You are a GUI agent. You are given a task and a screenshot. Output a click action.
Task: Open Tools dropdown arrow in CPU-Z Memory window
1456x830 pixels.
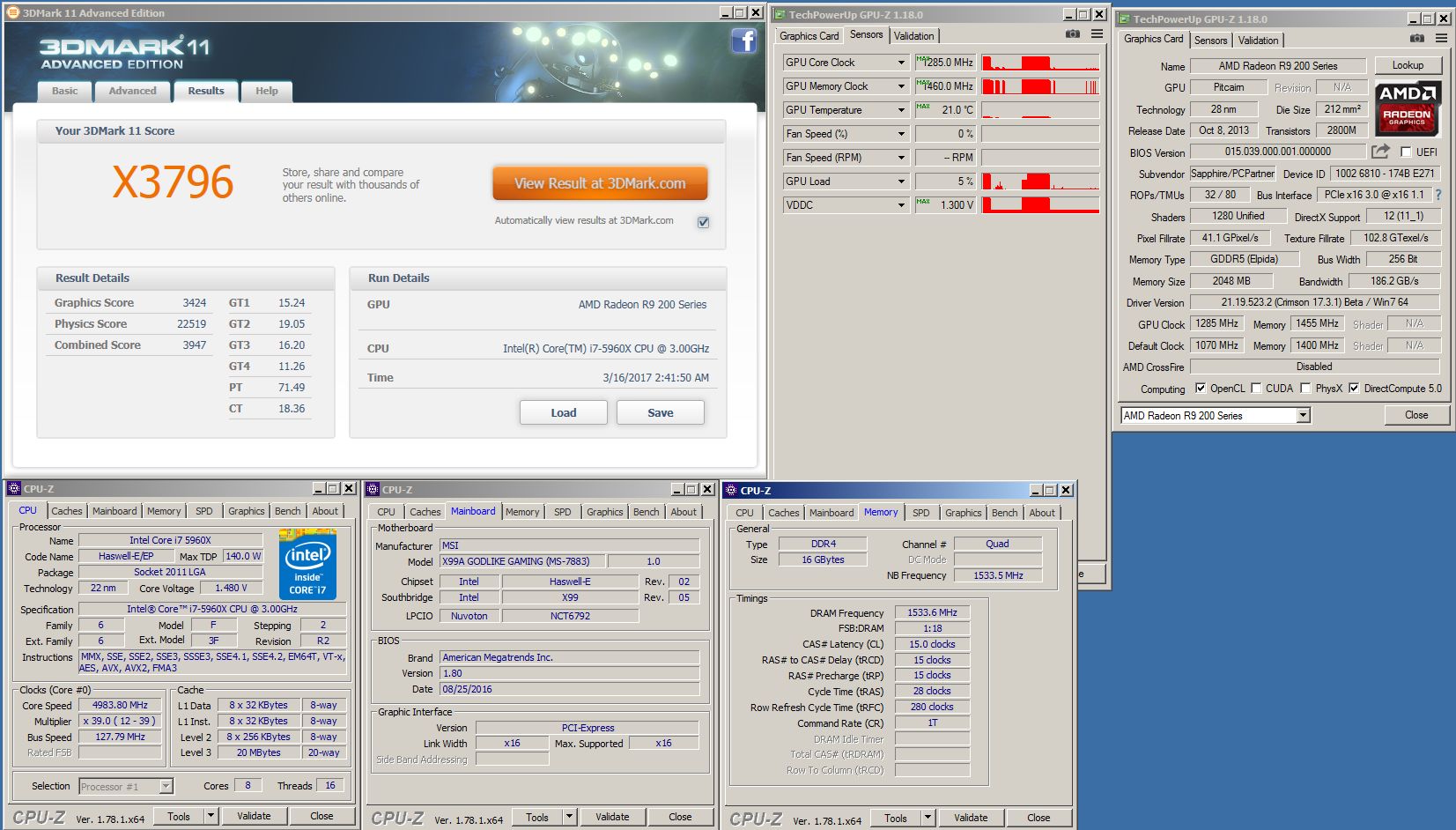point(928,818)
